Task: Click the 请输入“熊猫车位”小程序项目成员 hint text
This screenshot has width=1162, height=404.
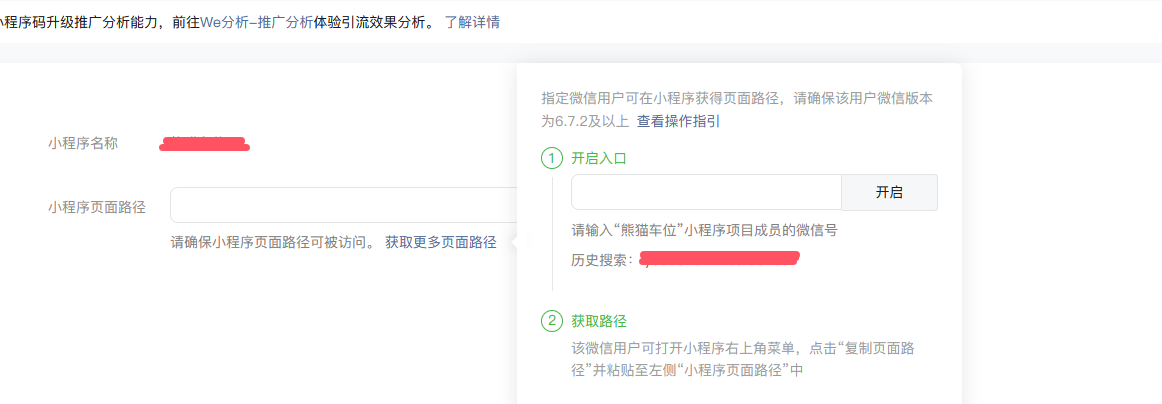Action: (x=704, y=231)
